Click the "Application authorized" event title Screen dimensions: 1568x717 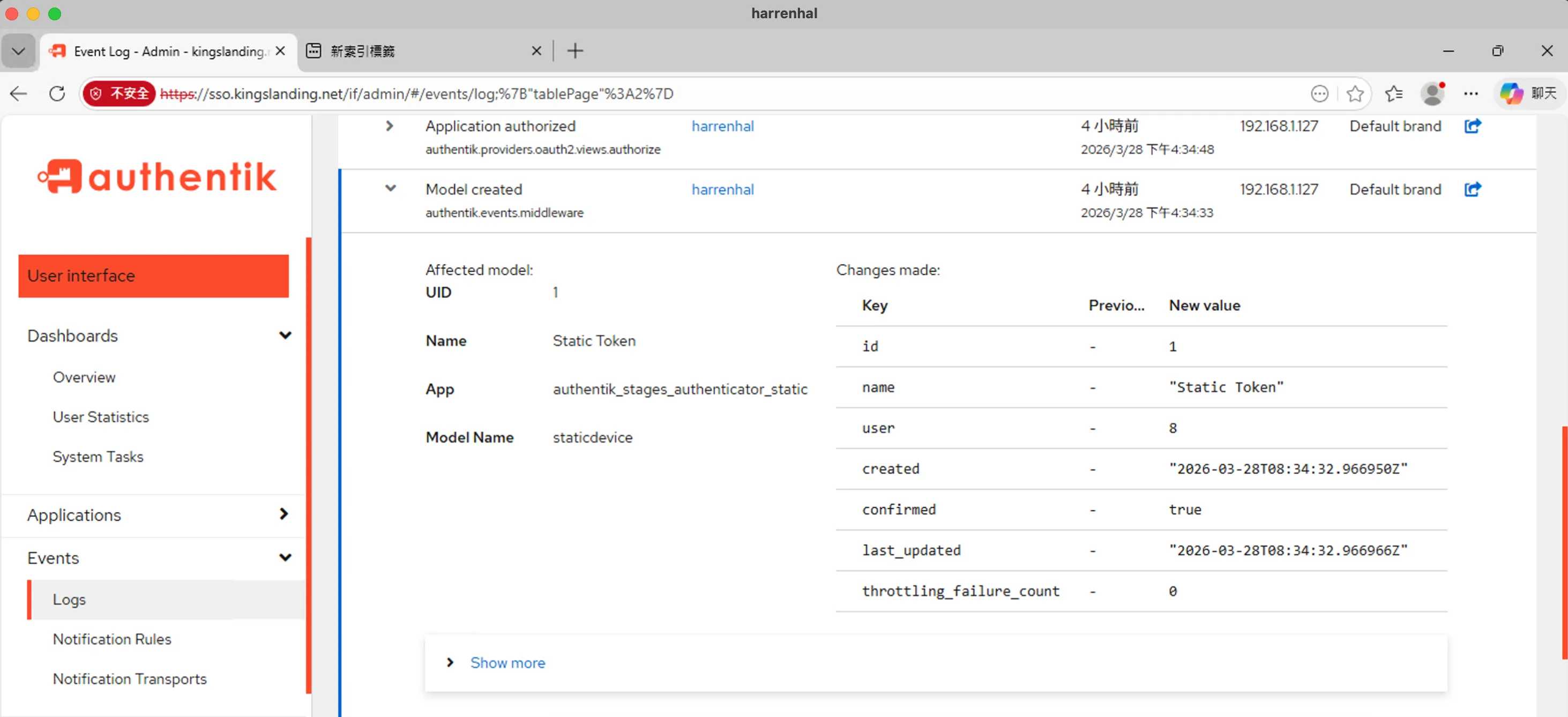point(501,126)
